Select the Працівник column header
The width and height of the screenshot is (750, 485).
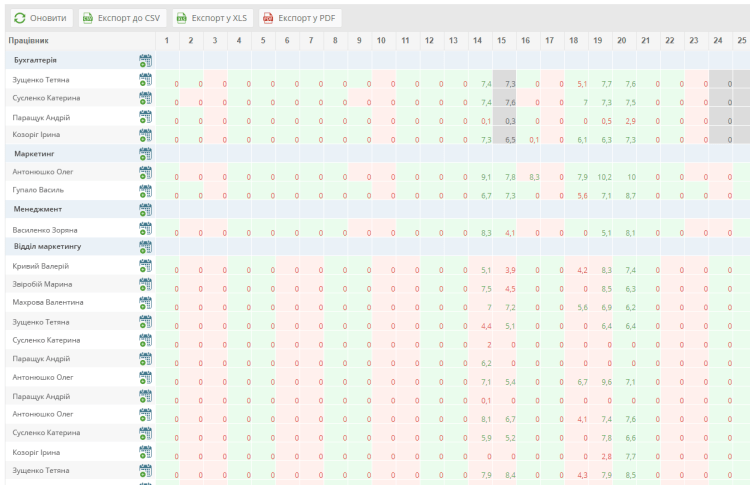(28, 41)
